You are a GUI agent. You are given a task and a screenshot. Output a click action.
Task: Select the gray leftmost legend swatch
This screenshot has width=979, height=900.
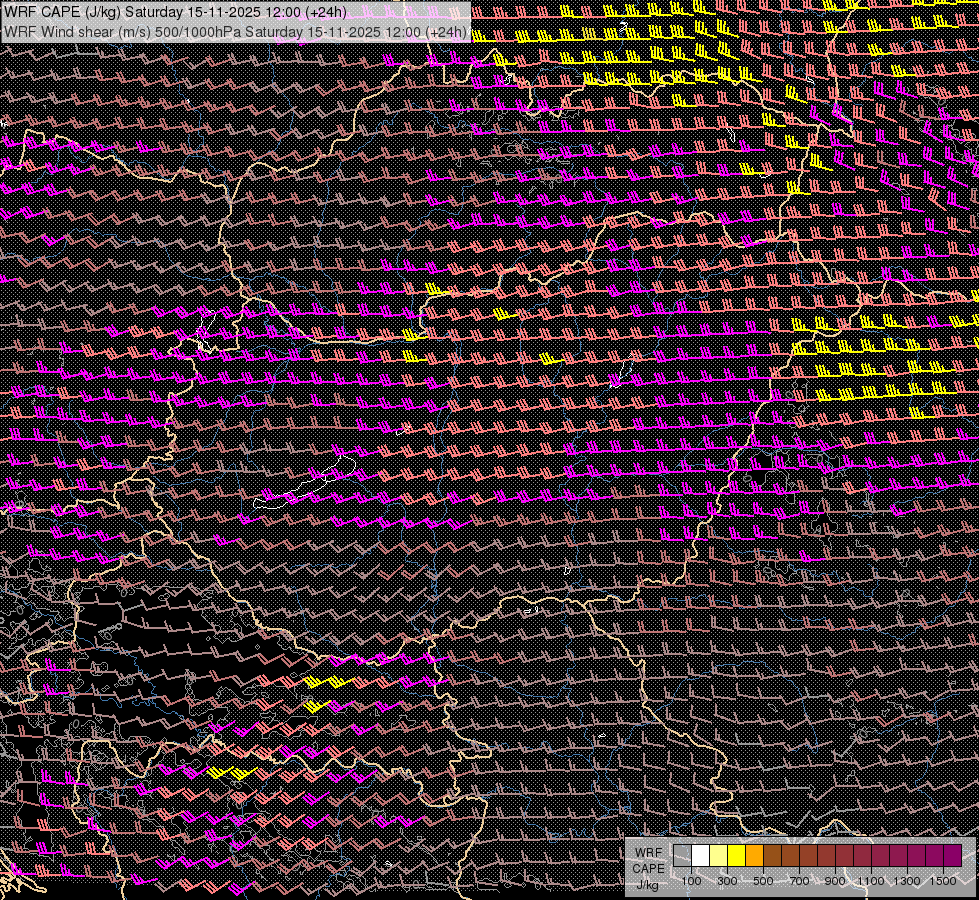682,855
